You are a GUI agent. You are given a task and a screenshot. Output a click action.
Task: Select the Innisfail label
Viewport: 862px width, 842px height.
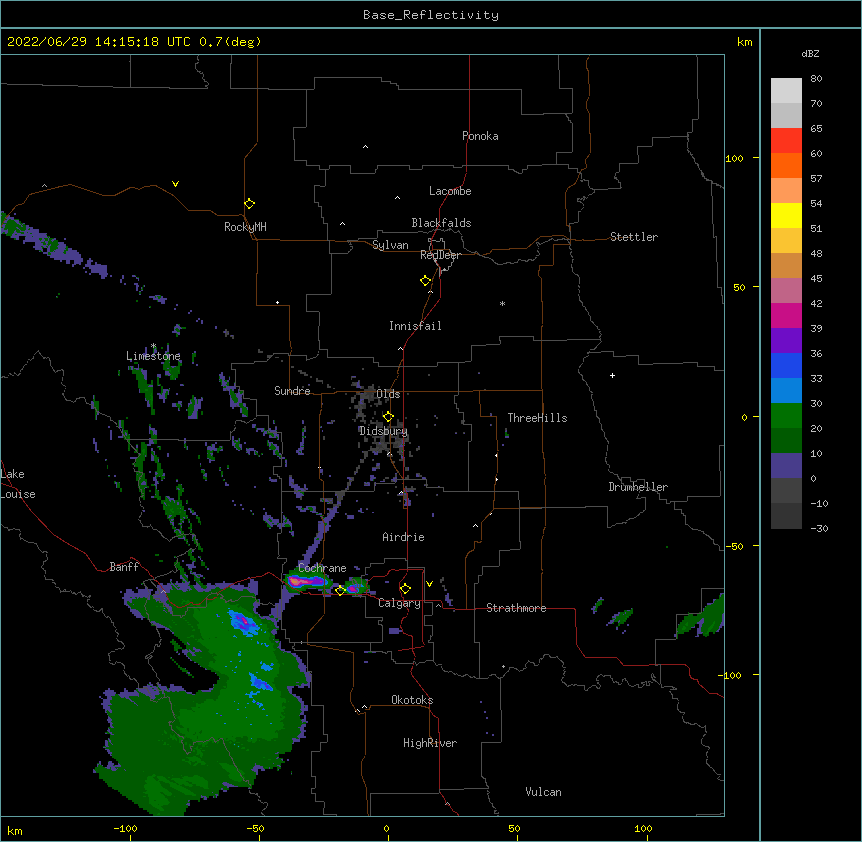[x=415, y=326]
